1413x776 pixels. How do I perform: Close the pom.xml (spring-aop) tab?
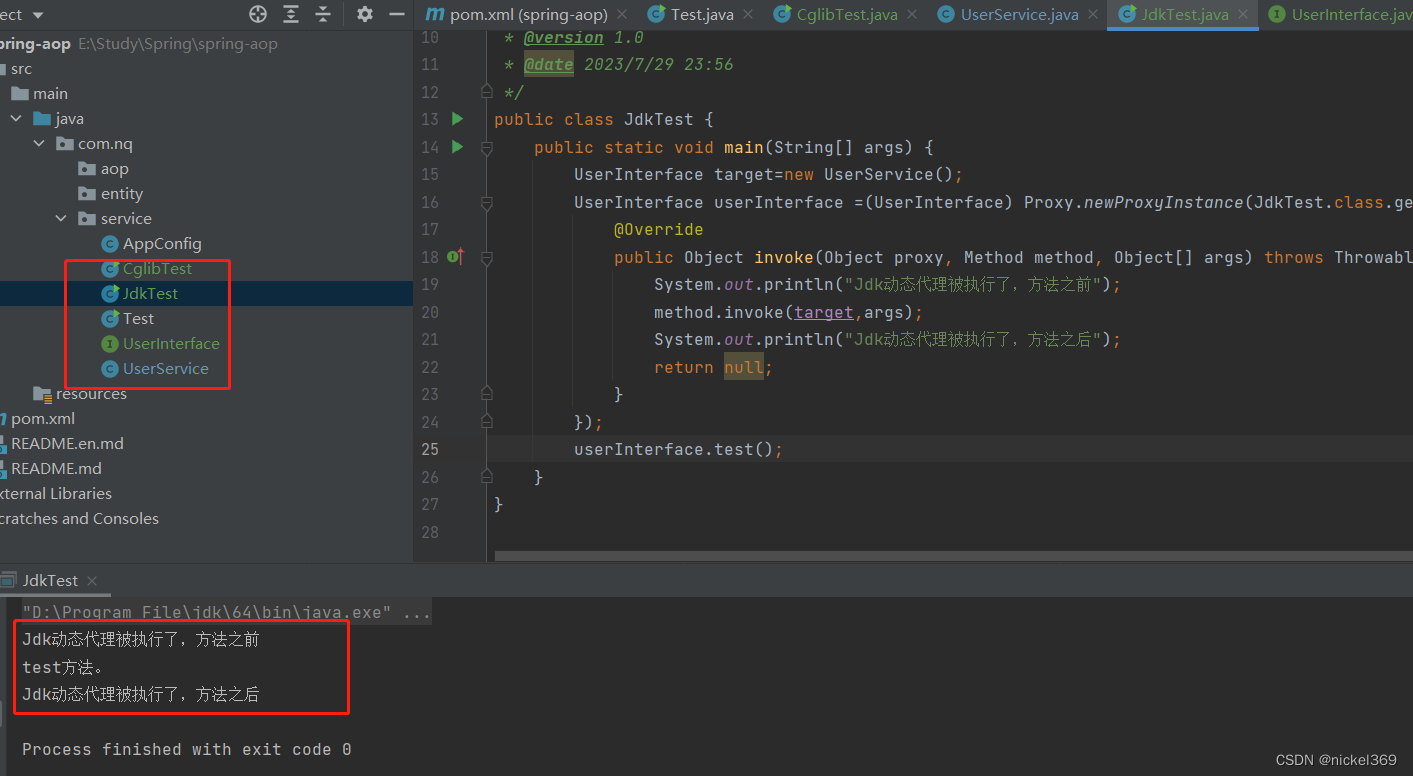[x=621, y=15]
